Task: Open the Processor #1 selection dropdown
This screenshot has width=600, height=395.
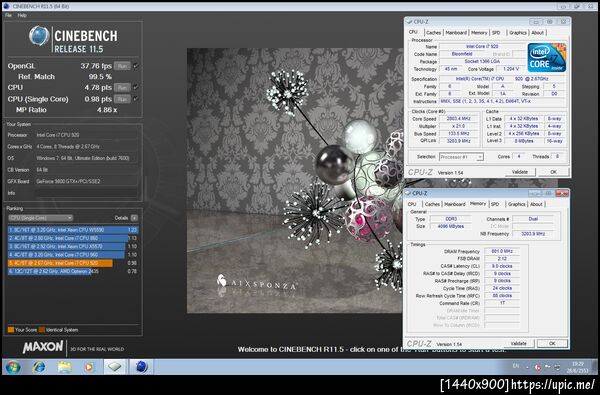Action: (461, 157)
